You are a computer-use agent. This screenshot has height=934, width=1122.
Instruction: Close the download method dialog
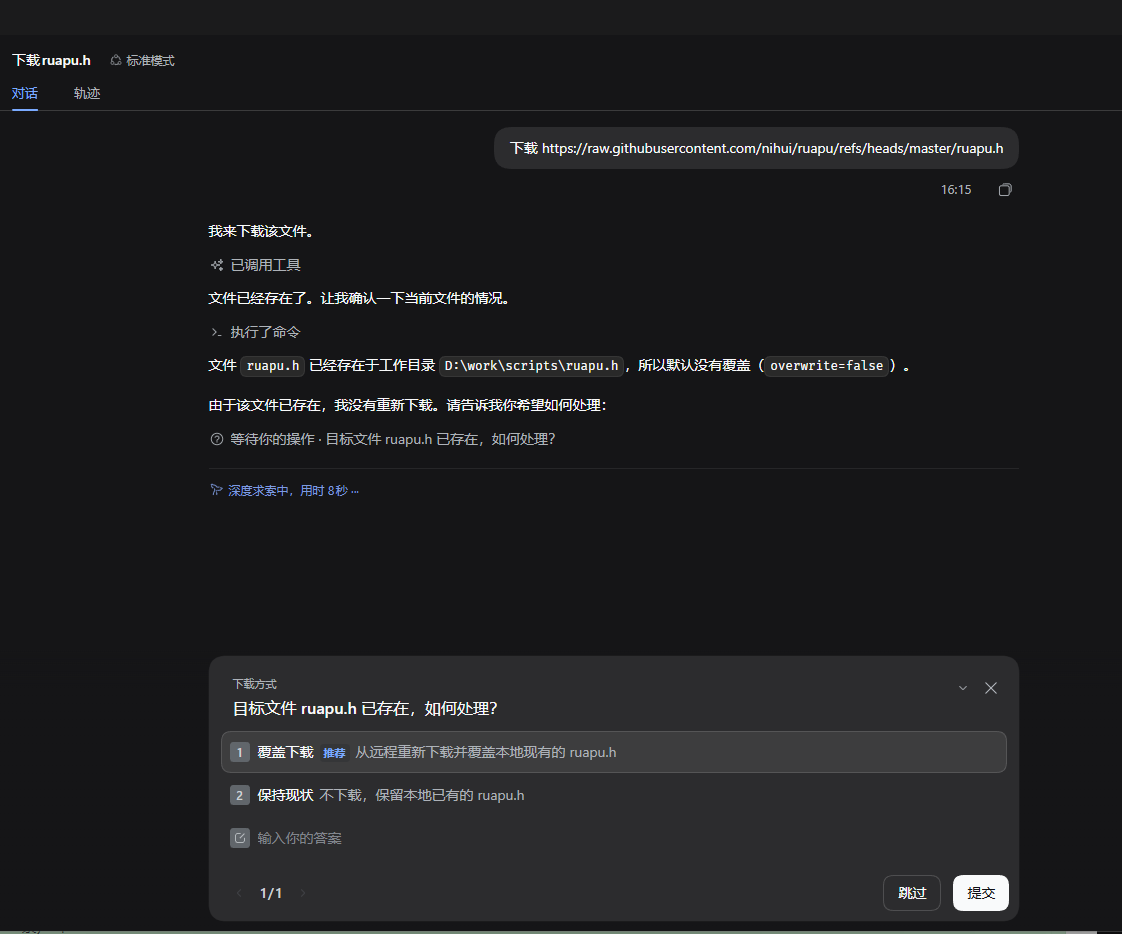tap(990, 688)
